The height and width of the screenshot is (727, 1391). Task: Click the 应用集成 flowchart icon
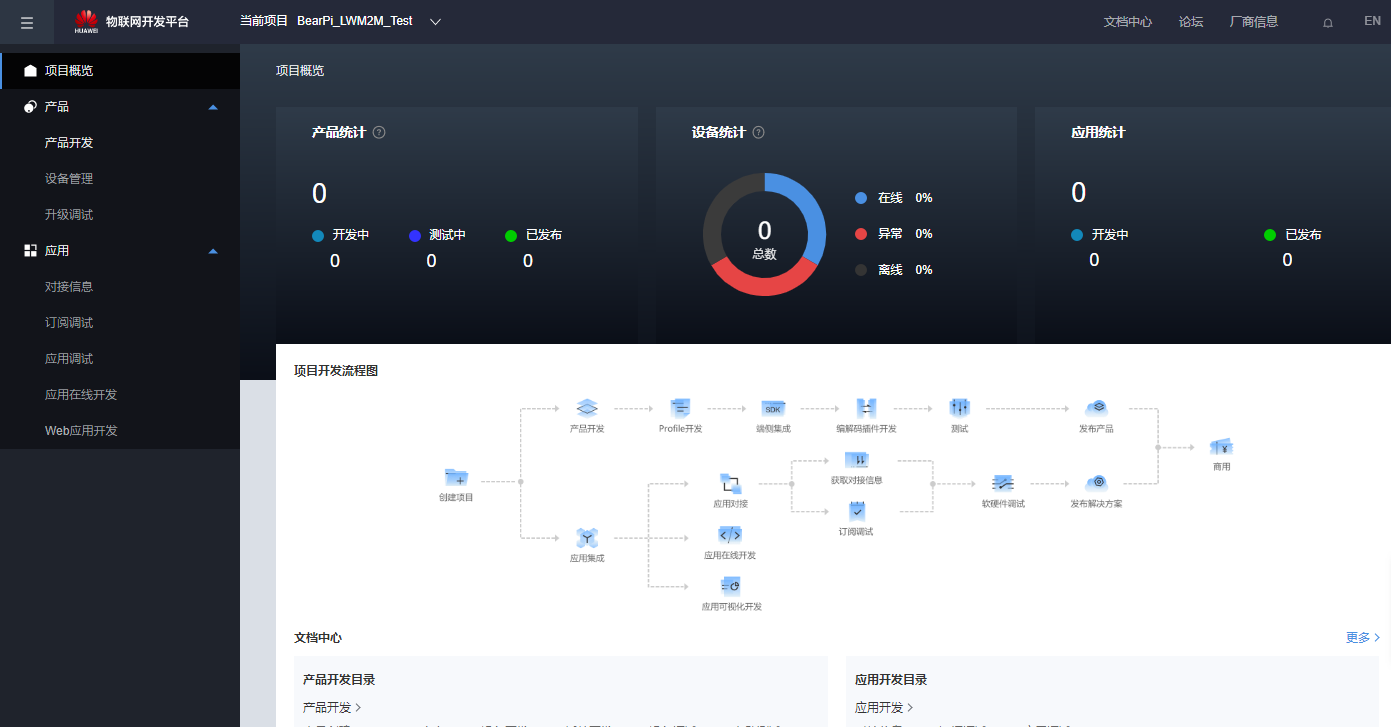click(587, 538)
